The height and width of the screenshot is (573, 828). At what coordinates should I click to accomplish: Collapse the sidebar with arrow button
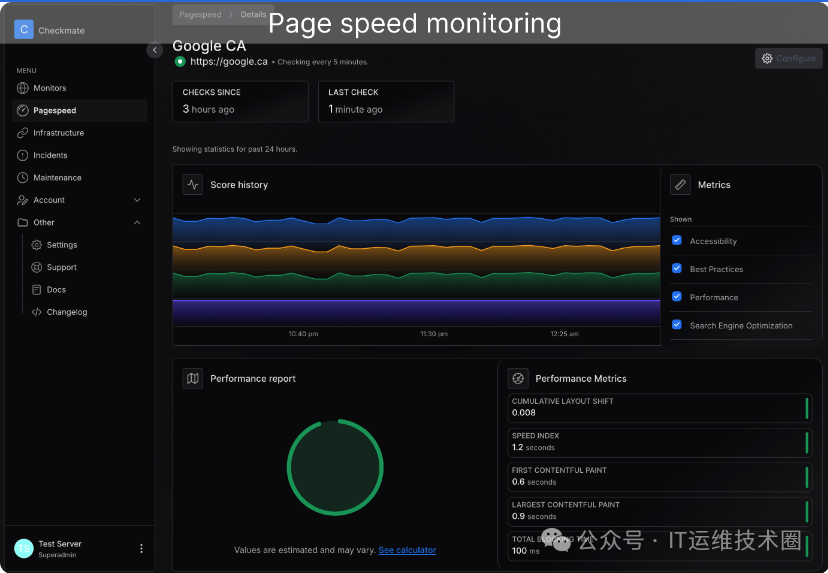coord(155,50)
